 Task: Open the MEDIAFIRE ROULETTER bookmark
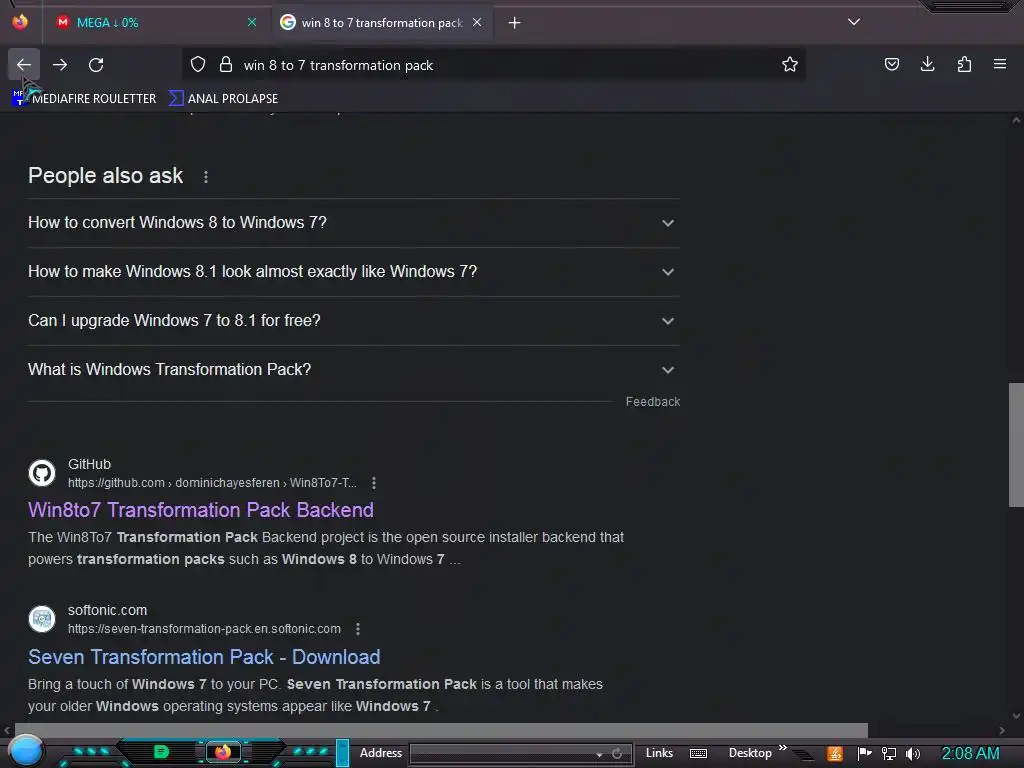85,99
